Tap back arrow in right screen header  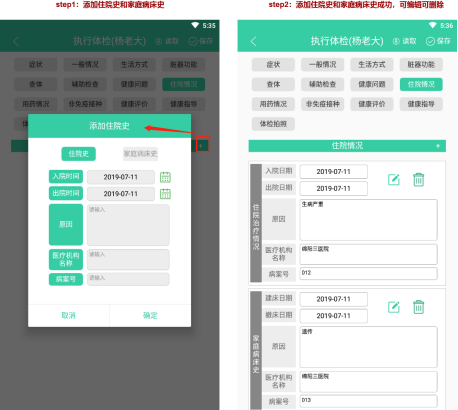click(253, 41)
